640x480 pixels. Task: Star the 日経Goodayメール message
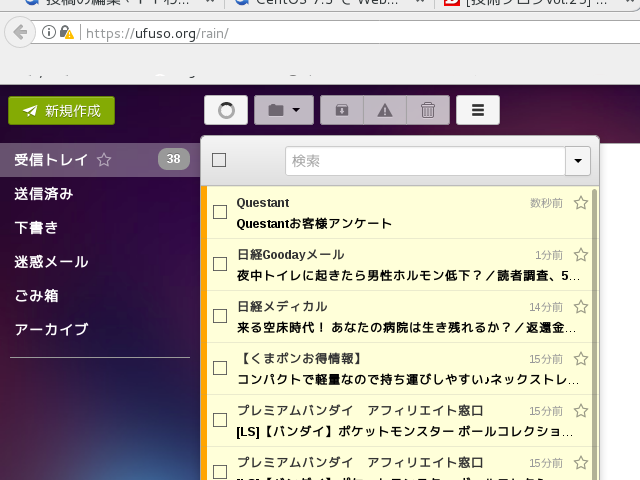(x=581, y=255)
